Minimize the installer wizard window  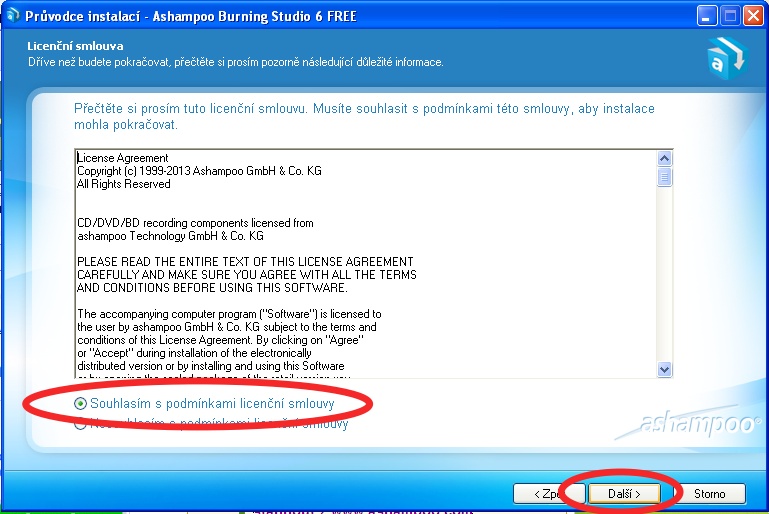(x=708, y=16)
